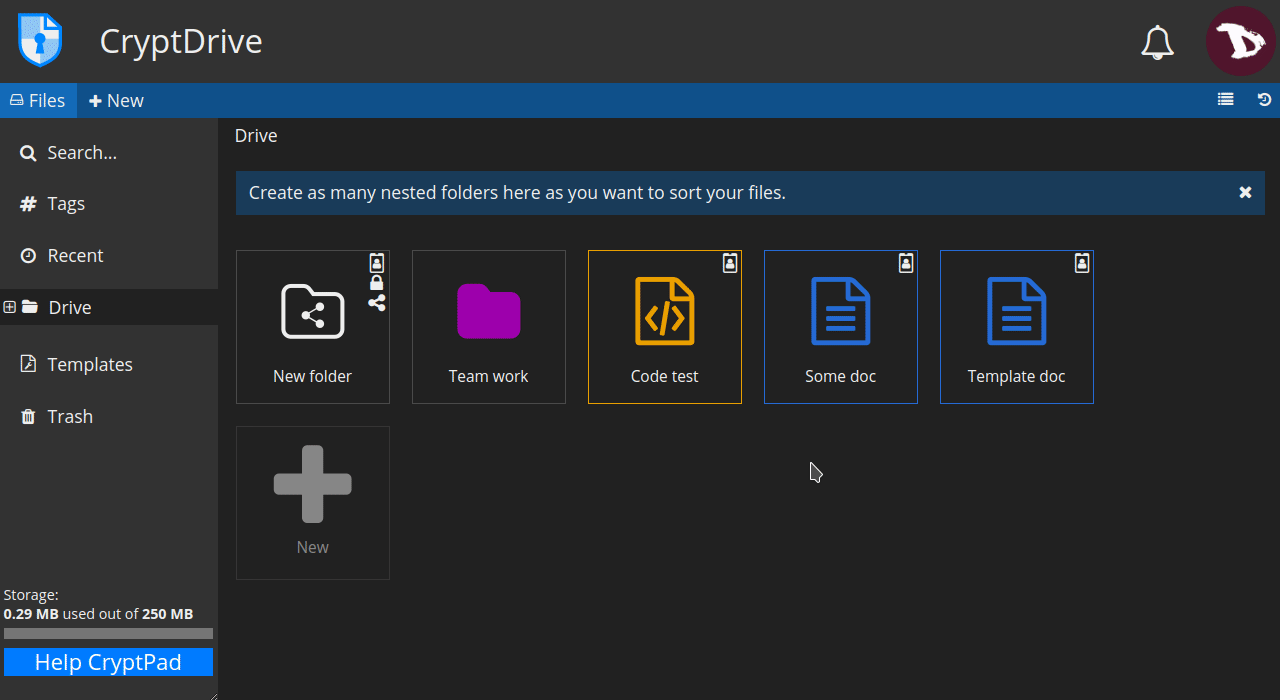This screenshot has height=700, width=1280.
Task: Open the Template doc file
Action: 1016,327
